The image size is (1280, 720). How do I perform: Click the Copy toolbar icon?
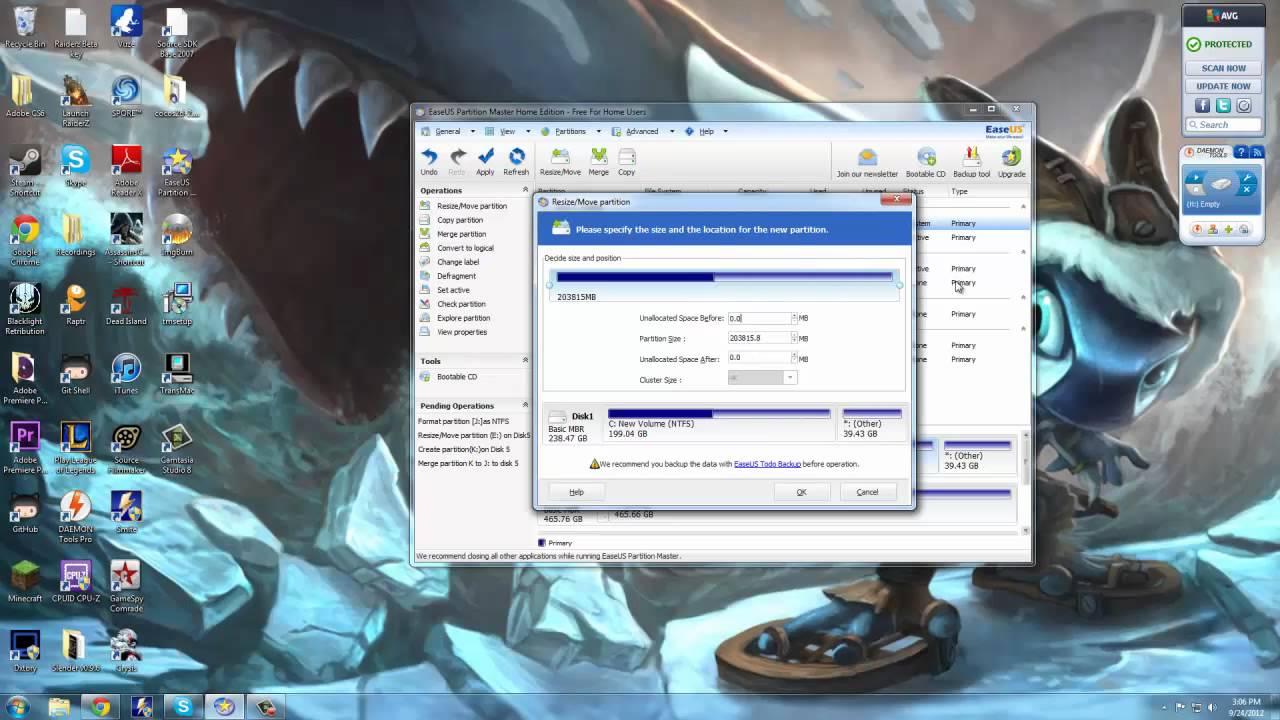coord(626,161)
